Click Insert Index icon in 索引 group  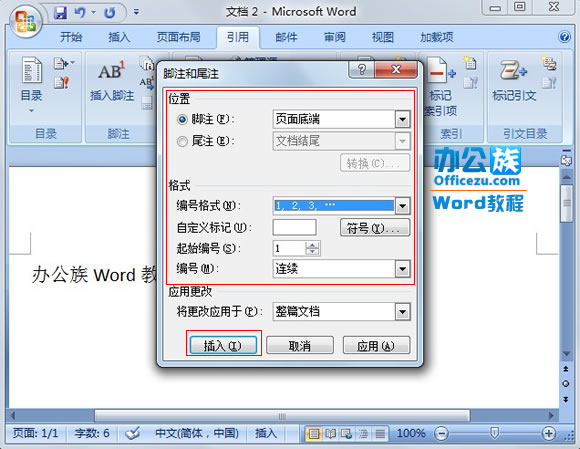click(x=471, y=63)
